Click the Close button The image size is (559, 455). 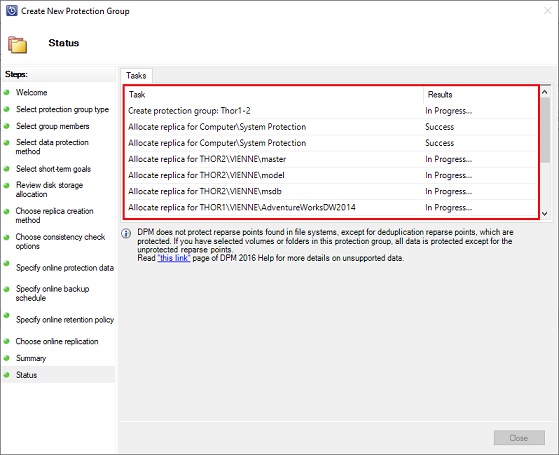(519, 438)
